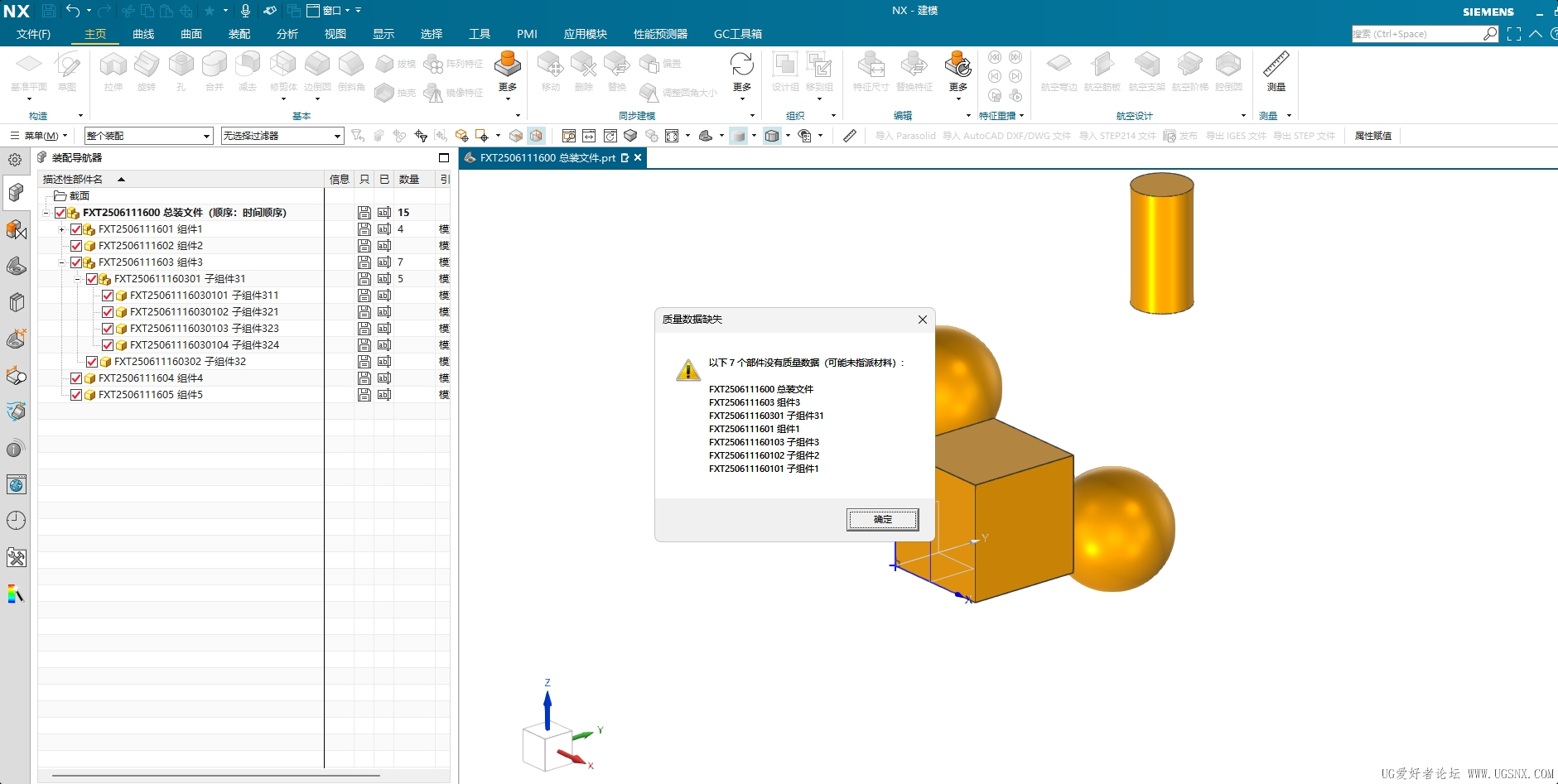Click the 移动 move face icon
The image size is (1558, 784).
point(551,65)
